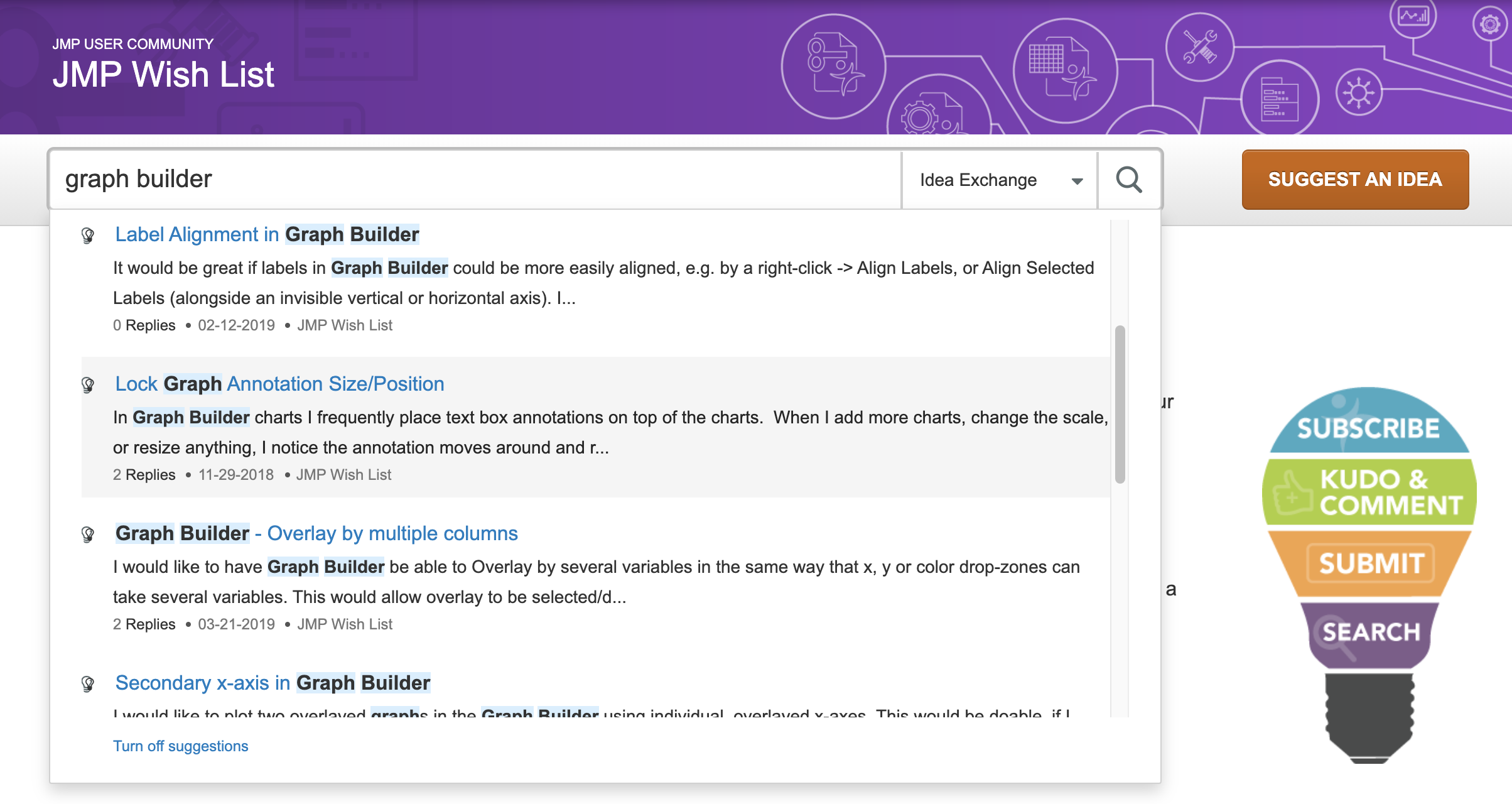Click the JMP USER COMMUNITY header link
1512x804 pixels.
click(132, 44)
